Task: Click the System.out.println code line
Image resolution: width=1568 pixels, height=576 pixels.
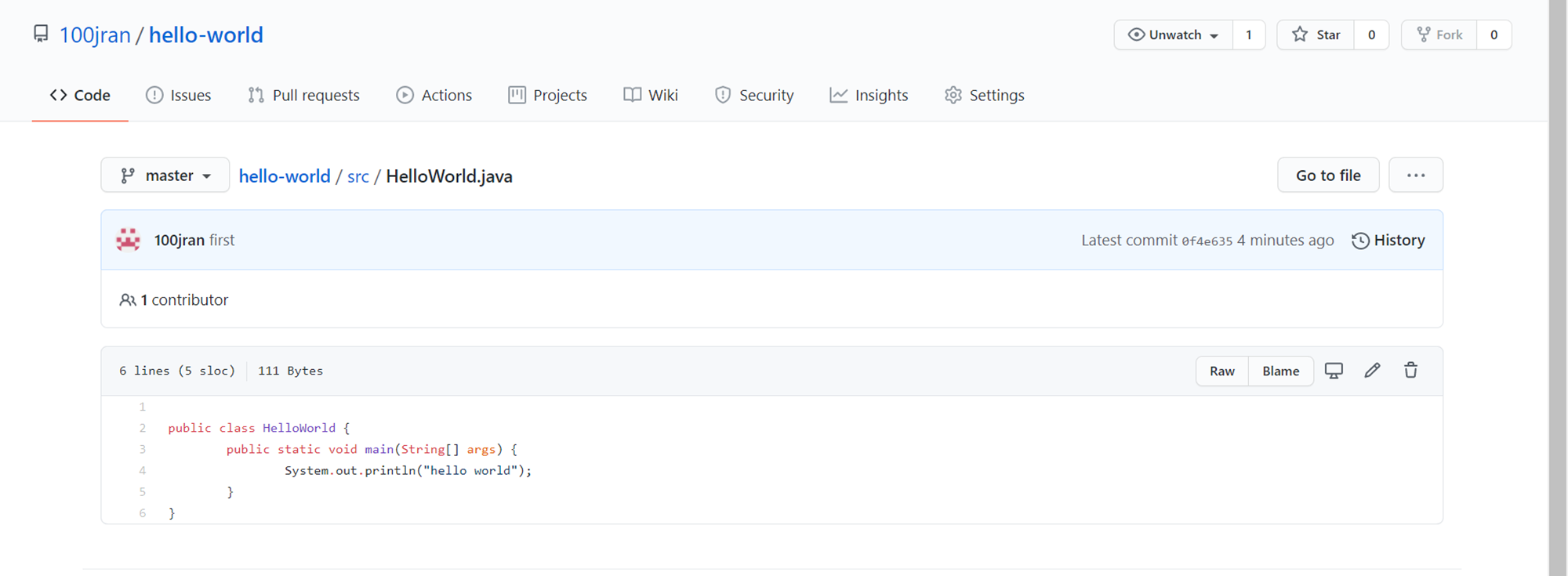Action: [408, 470]
